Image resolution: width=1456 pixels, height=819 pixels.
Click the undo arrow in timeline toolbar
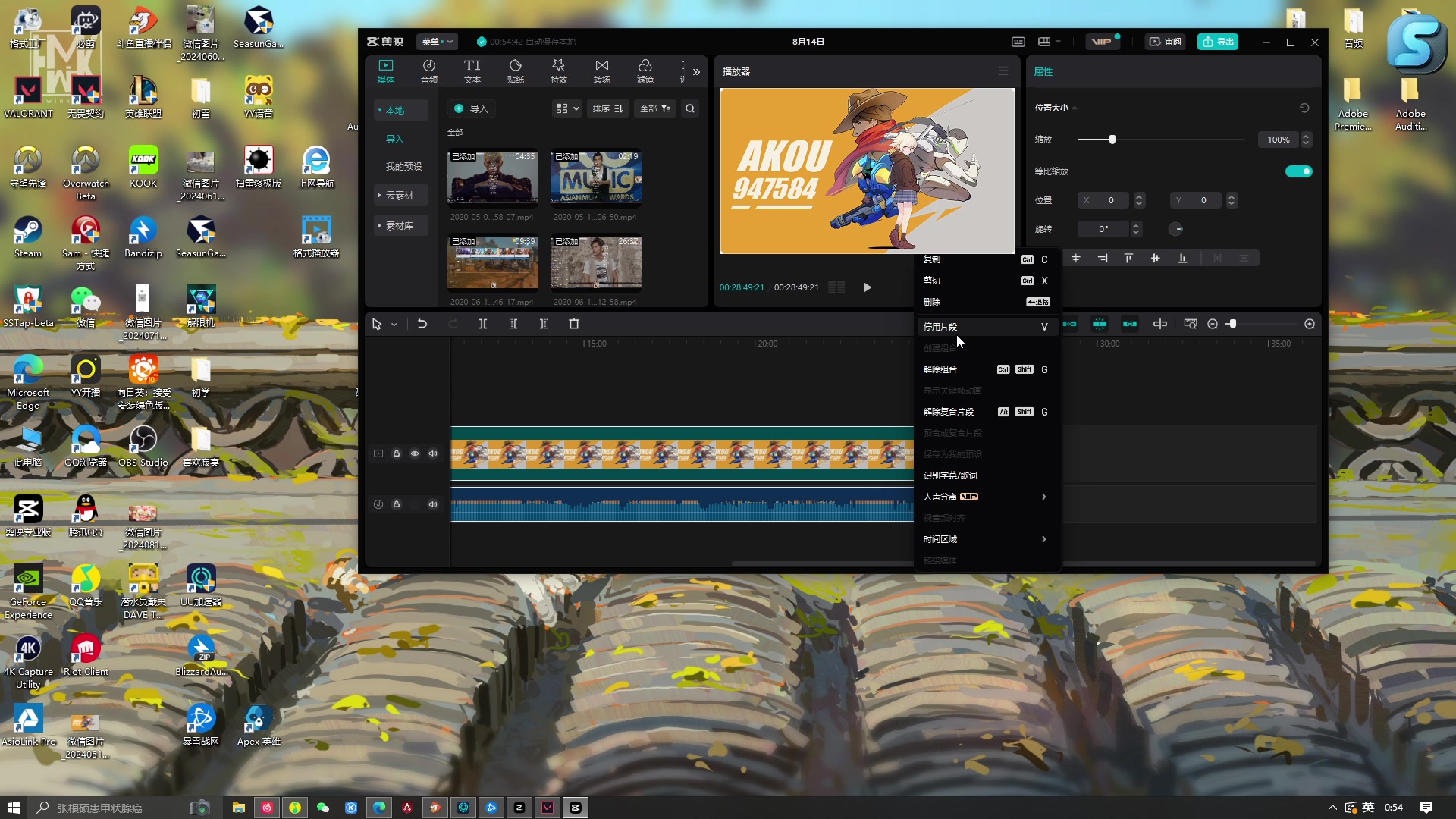click(422, 324)
